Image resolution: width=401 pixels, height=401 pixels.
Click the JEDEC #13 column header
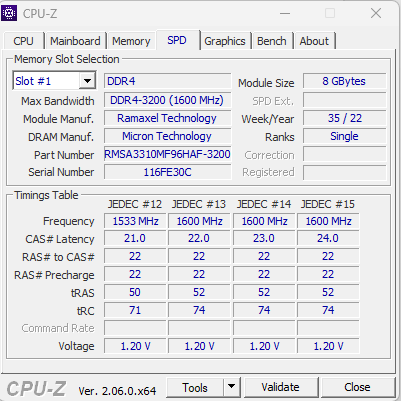coord(199,204)
